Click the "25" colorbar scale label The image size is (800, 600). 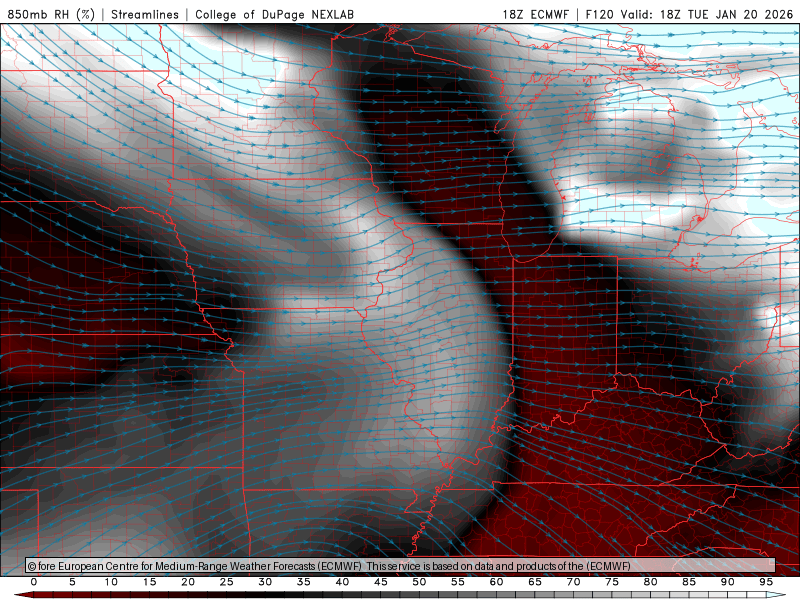click(227, 582)
